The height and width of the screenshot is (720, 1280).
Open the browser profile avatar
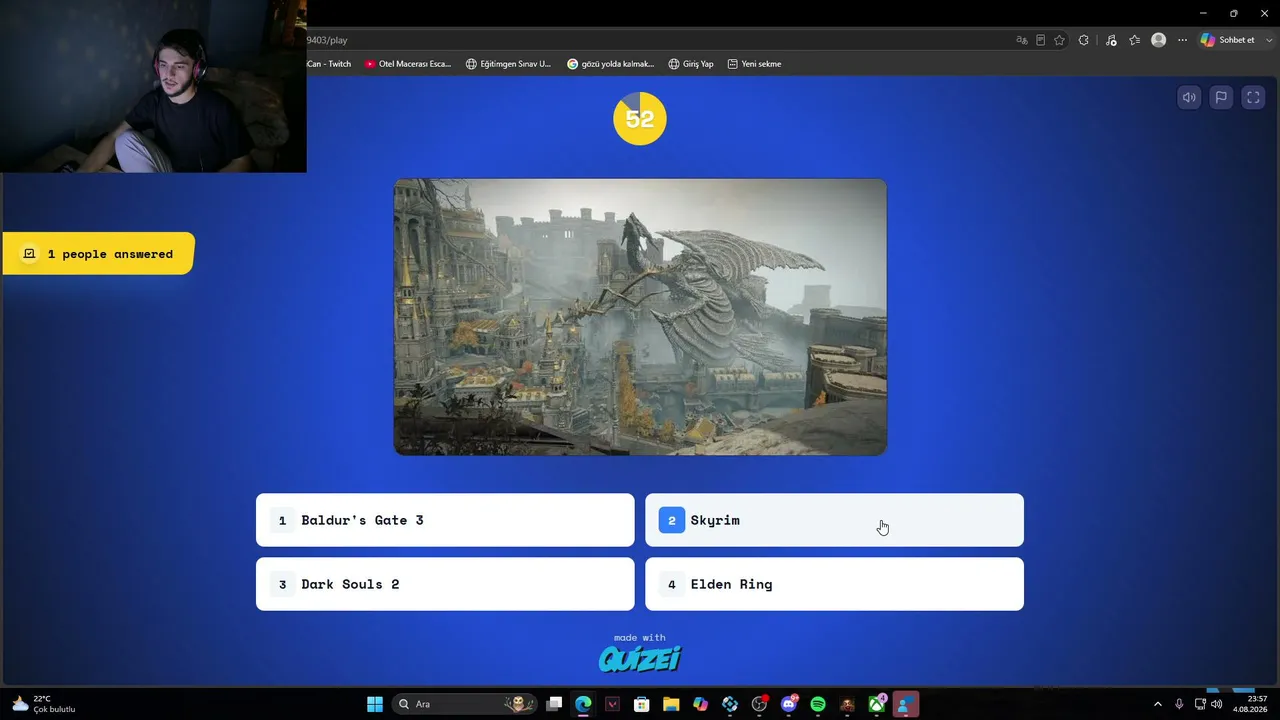(1158, 40)
